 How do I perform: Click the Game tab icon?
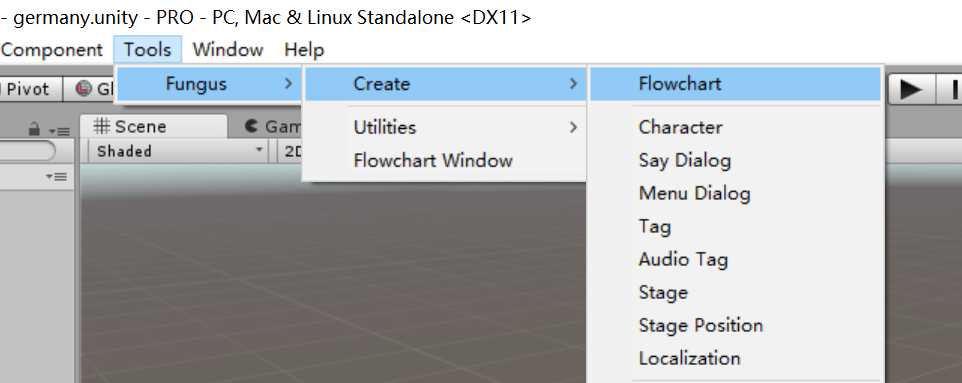[250, 126]
